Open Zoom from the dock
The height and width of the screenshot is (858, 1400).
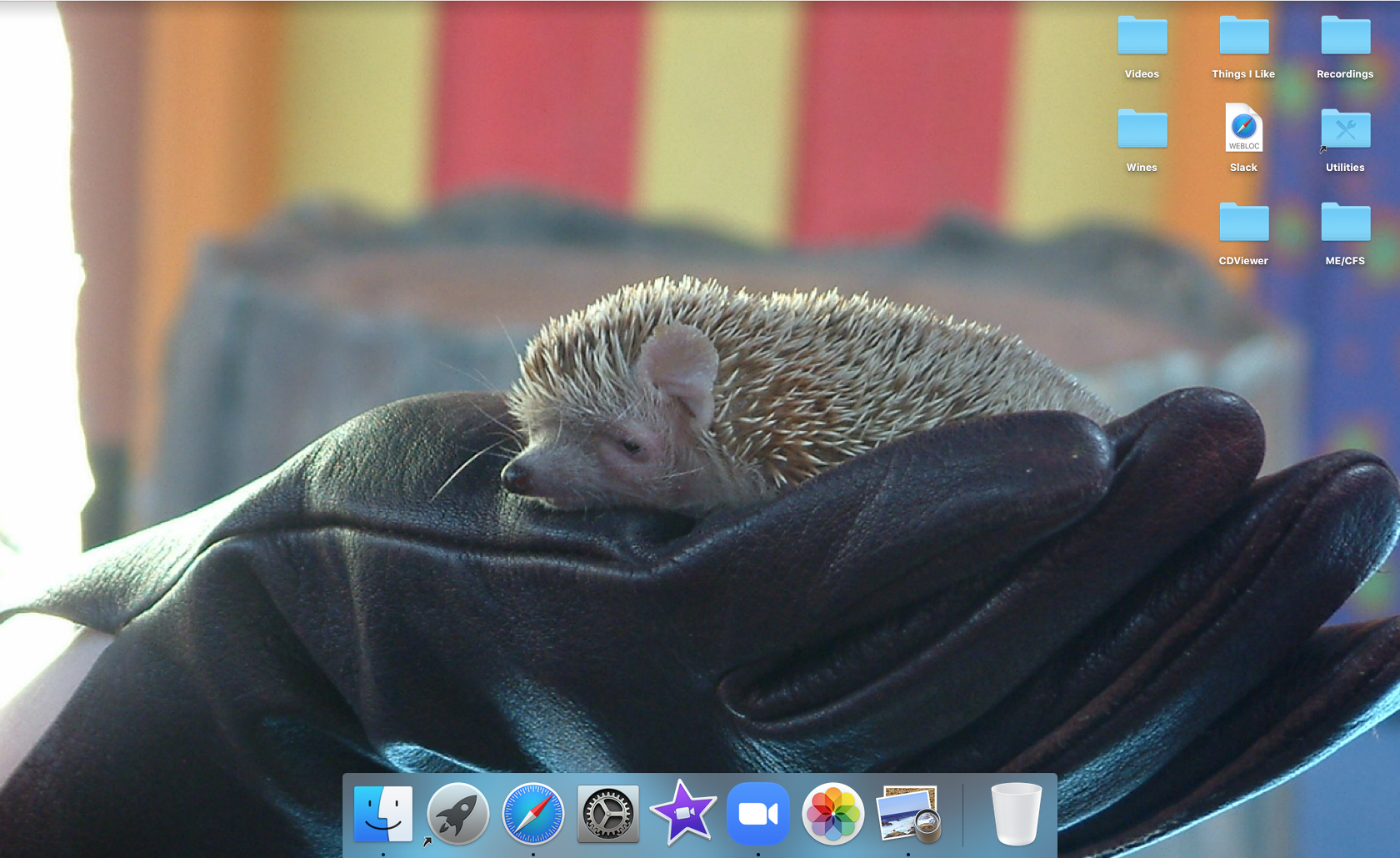coord(758,814)
